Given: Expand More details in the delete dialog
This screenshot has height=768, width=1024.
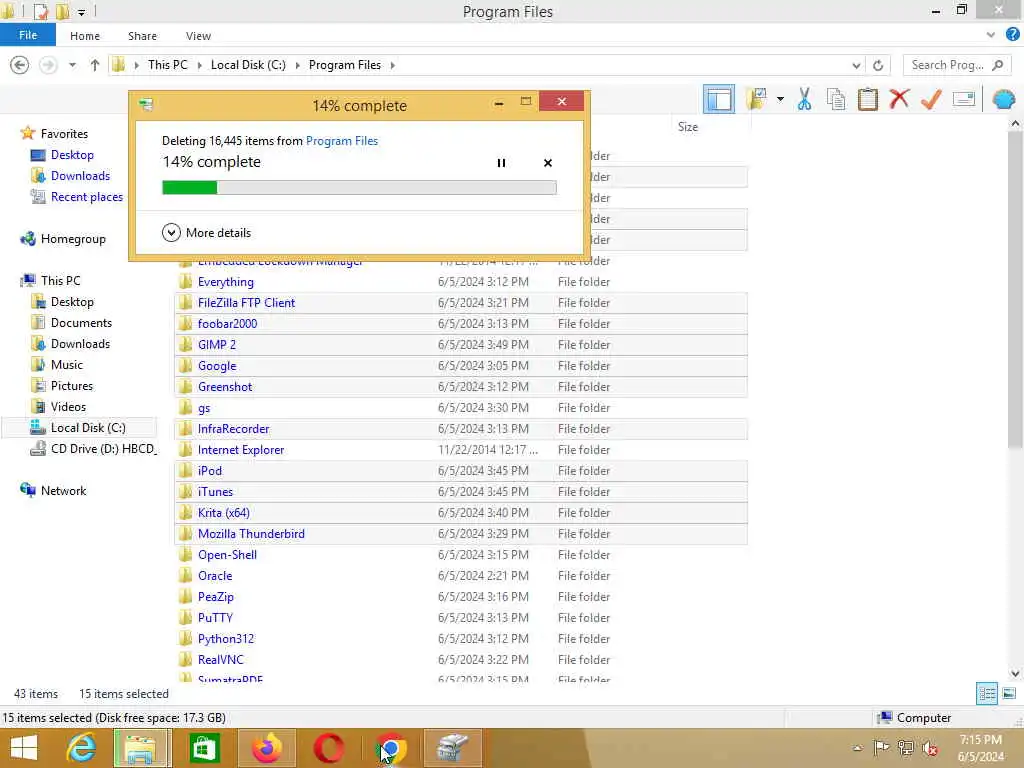Looking at the screenshot, I should click(206, 232).
